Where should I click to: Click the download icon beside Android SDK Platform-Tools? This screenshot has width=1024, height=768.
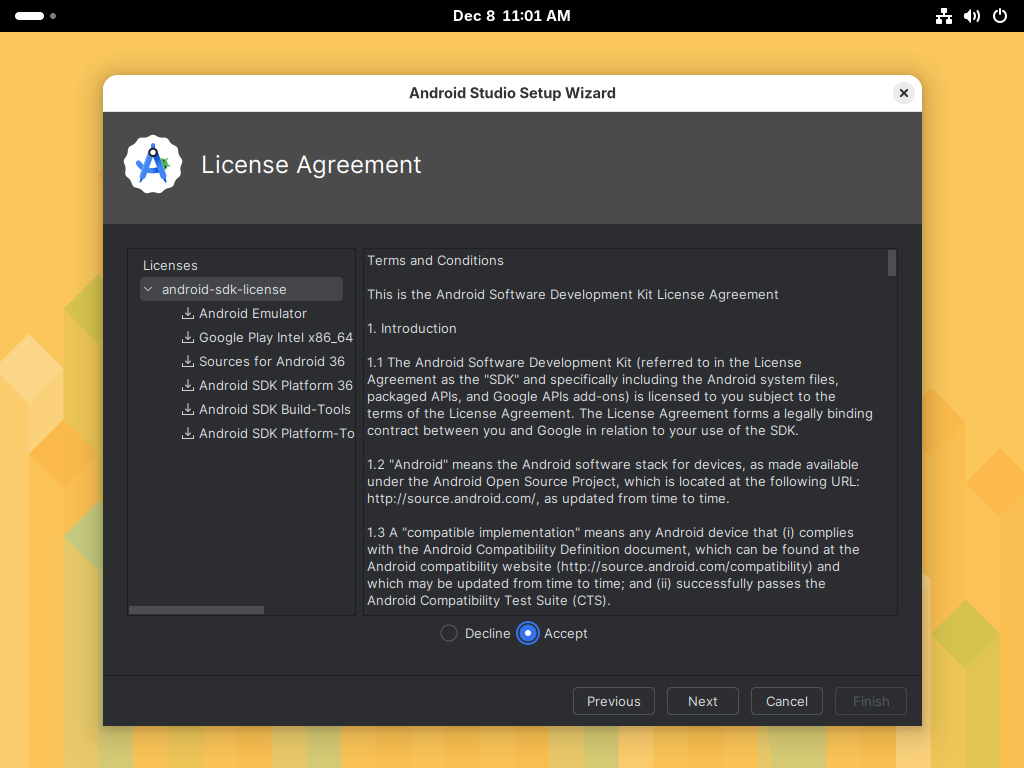pos(187,433)
